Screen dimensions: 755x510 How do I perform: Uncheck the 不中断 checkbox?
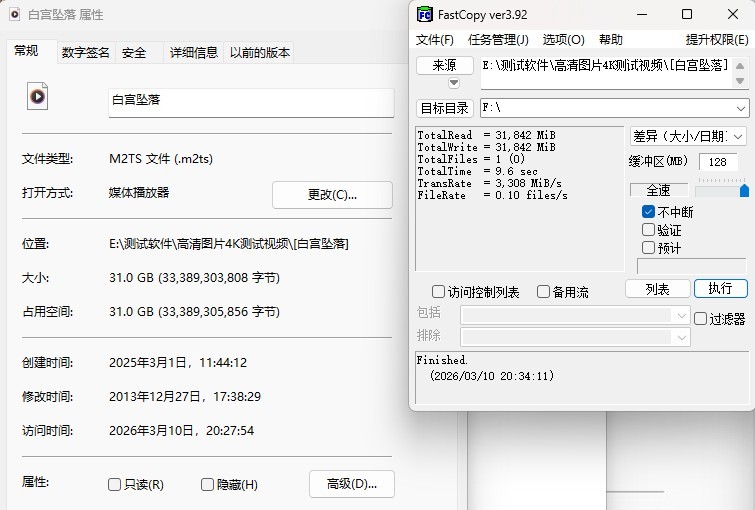648,212
